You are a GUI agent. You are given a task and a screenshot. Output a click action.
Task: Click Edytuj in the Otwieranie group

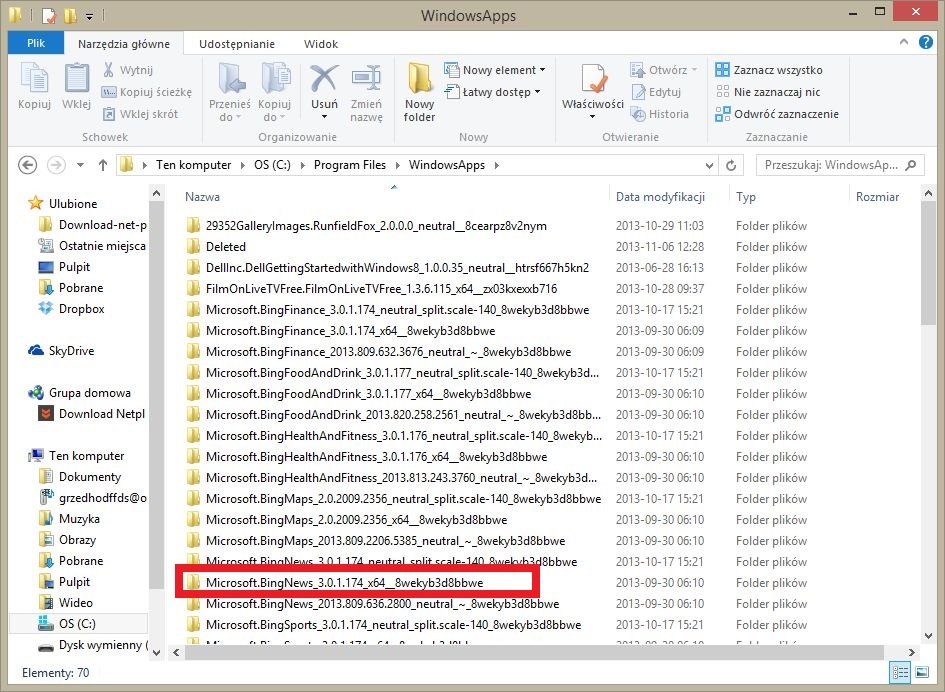[x=656, y=92]
